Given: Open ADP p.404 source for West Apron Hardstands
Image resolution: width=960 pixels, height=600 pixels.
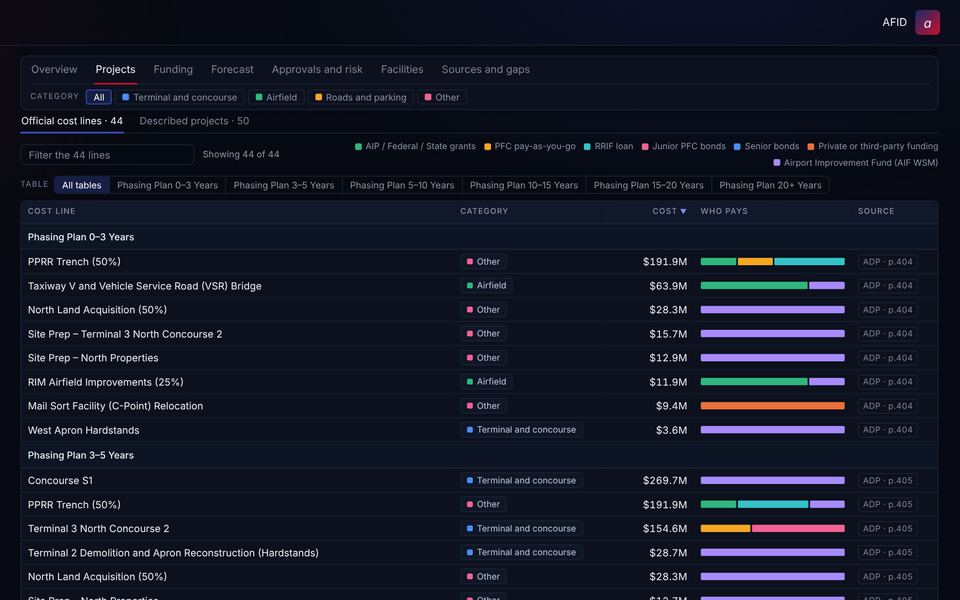Looking at the screenshot, I should pyautogui.click(x=887, y=430).
